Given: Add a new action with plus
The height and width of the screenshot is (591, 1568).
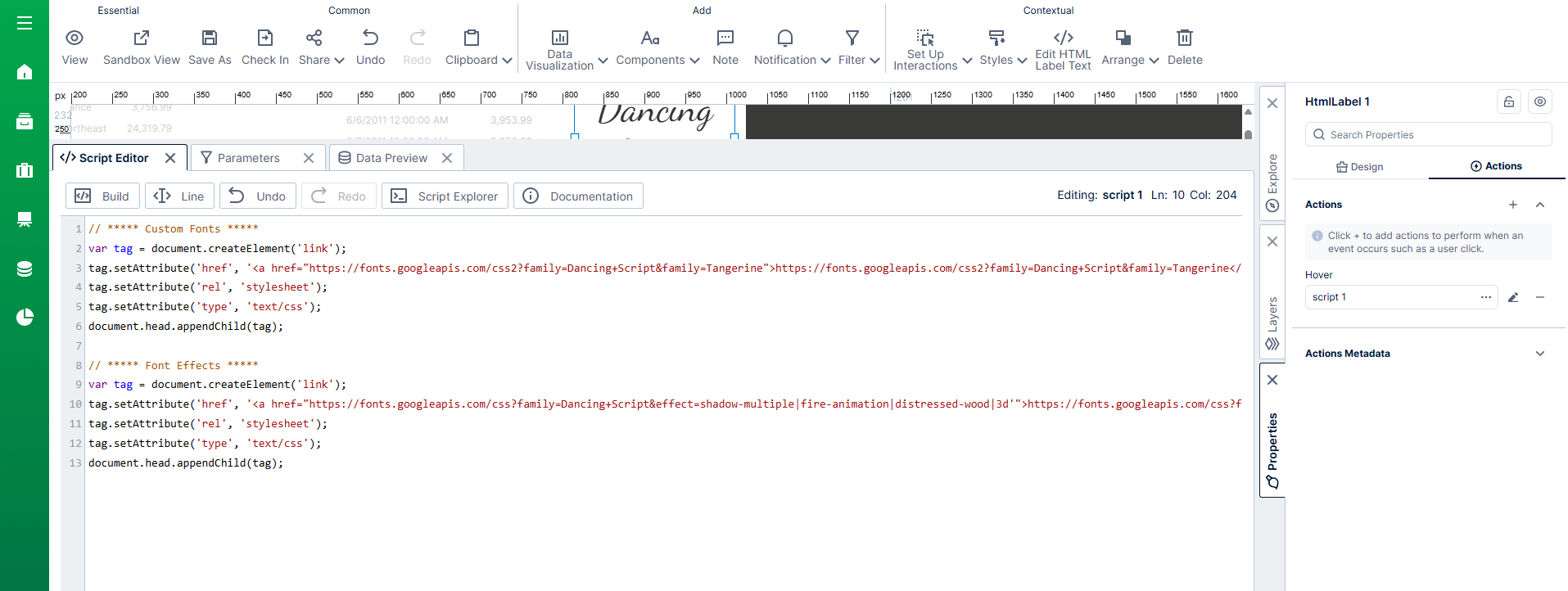Looking at the screenshot, I should pyautogui.click(x=1513, y=205).
